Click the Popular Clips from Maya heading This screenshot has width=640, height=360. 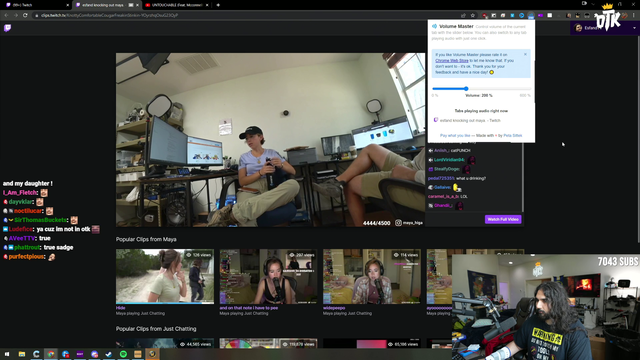click(x=146, y=239)
